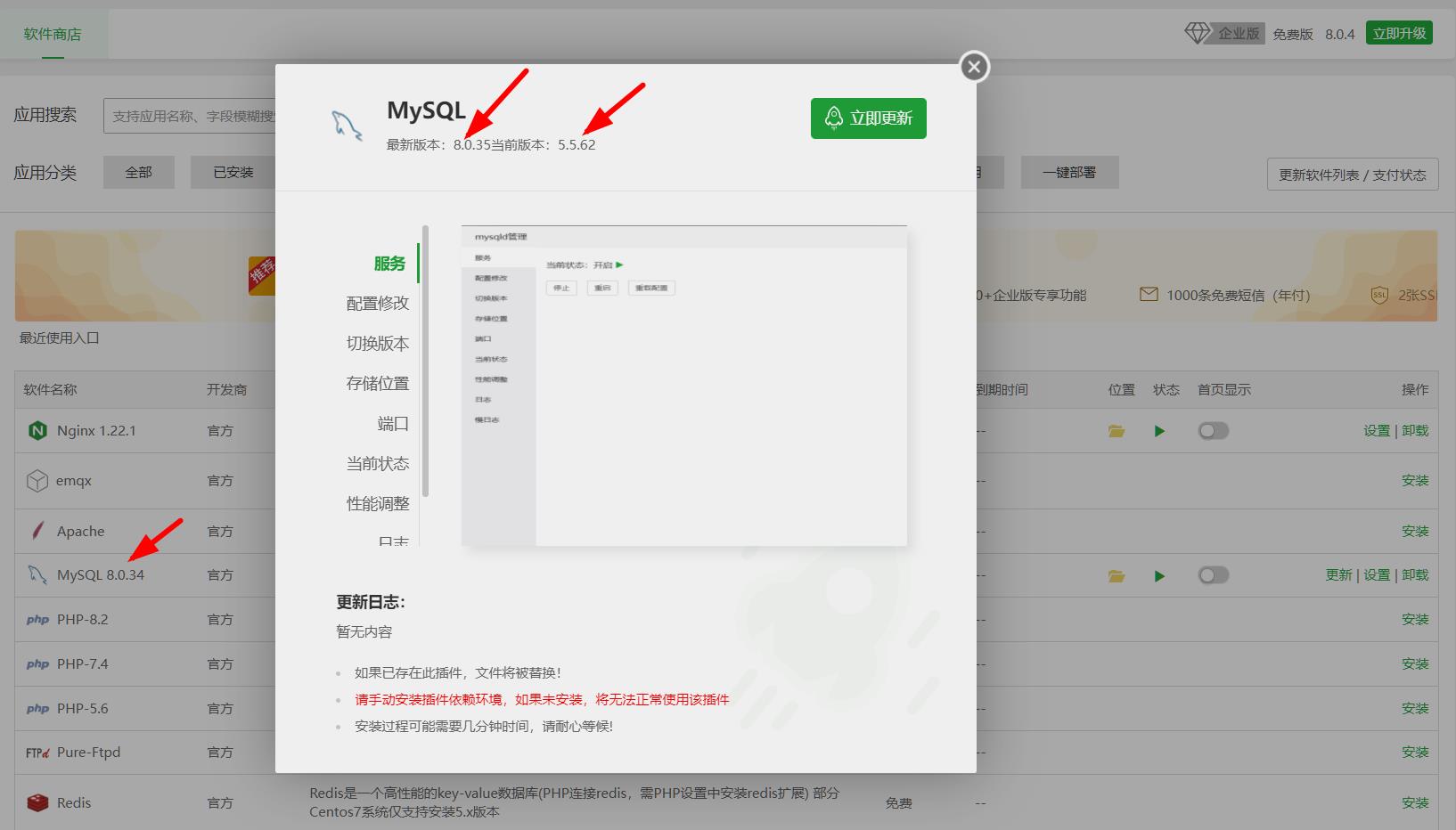Install emqx via 安装 link
This screenshot has width=1456, height=830.
tap(1415, 481)
